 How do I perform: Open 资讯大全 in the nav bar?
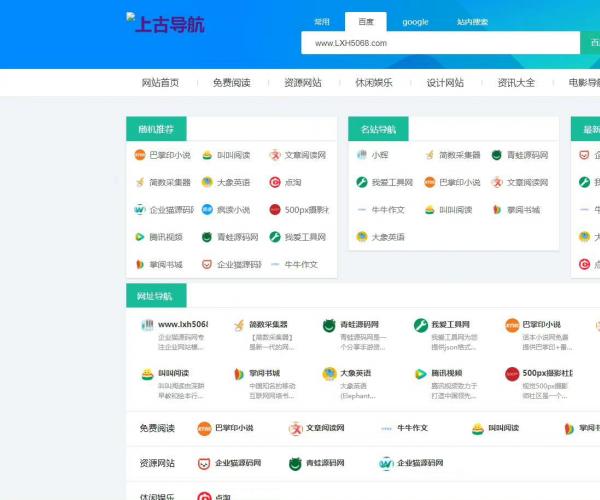(x=516, y=83)
